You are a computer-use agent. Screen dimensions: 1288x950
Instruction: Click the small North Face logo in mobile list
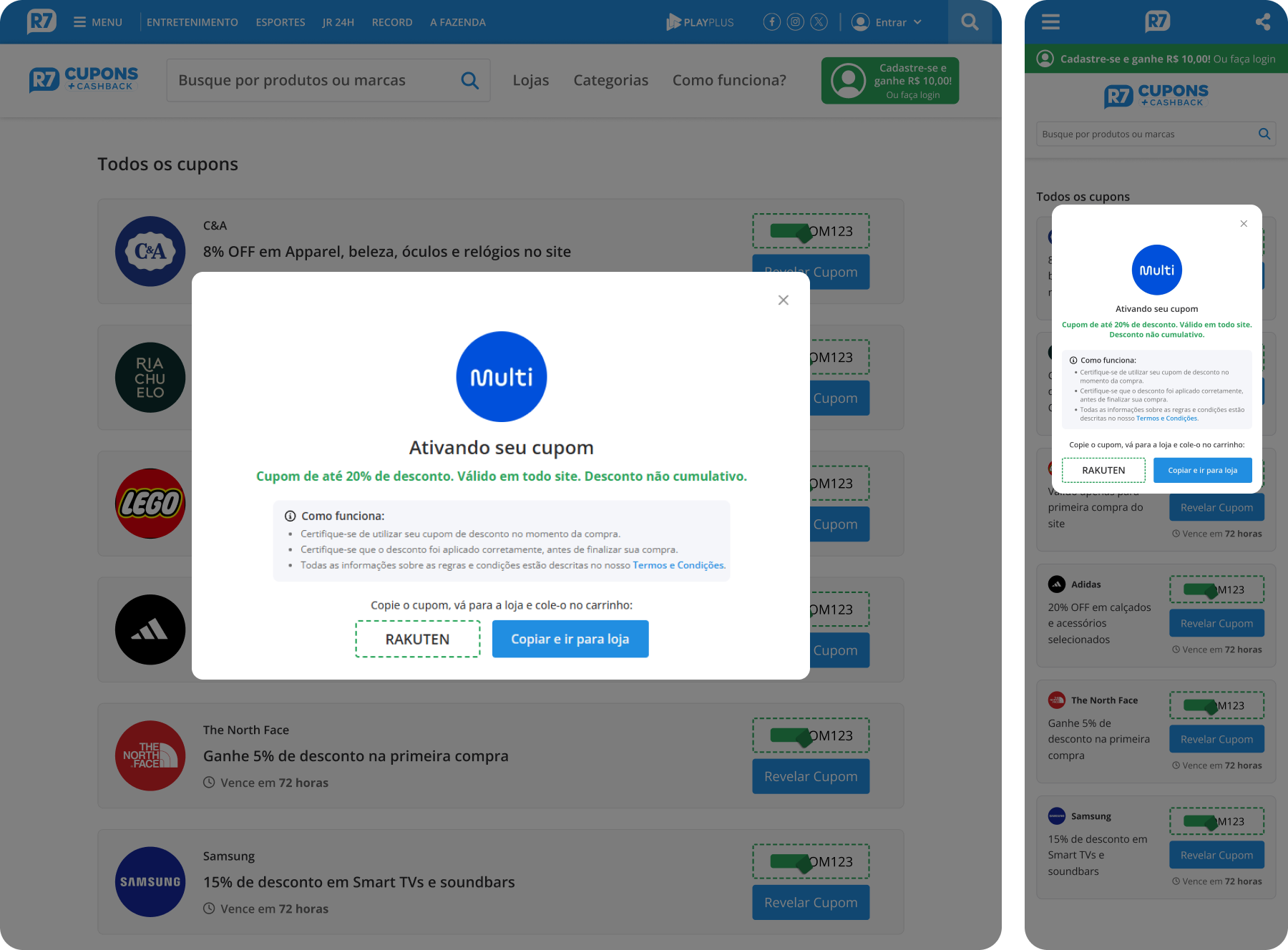(1057, 700)
